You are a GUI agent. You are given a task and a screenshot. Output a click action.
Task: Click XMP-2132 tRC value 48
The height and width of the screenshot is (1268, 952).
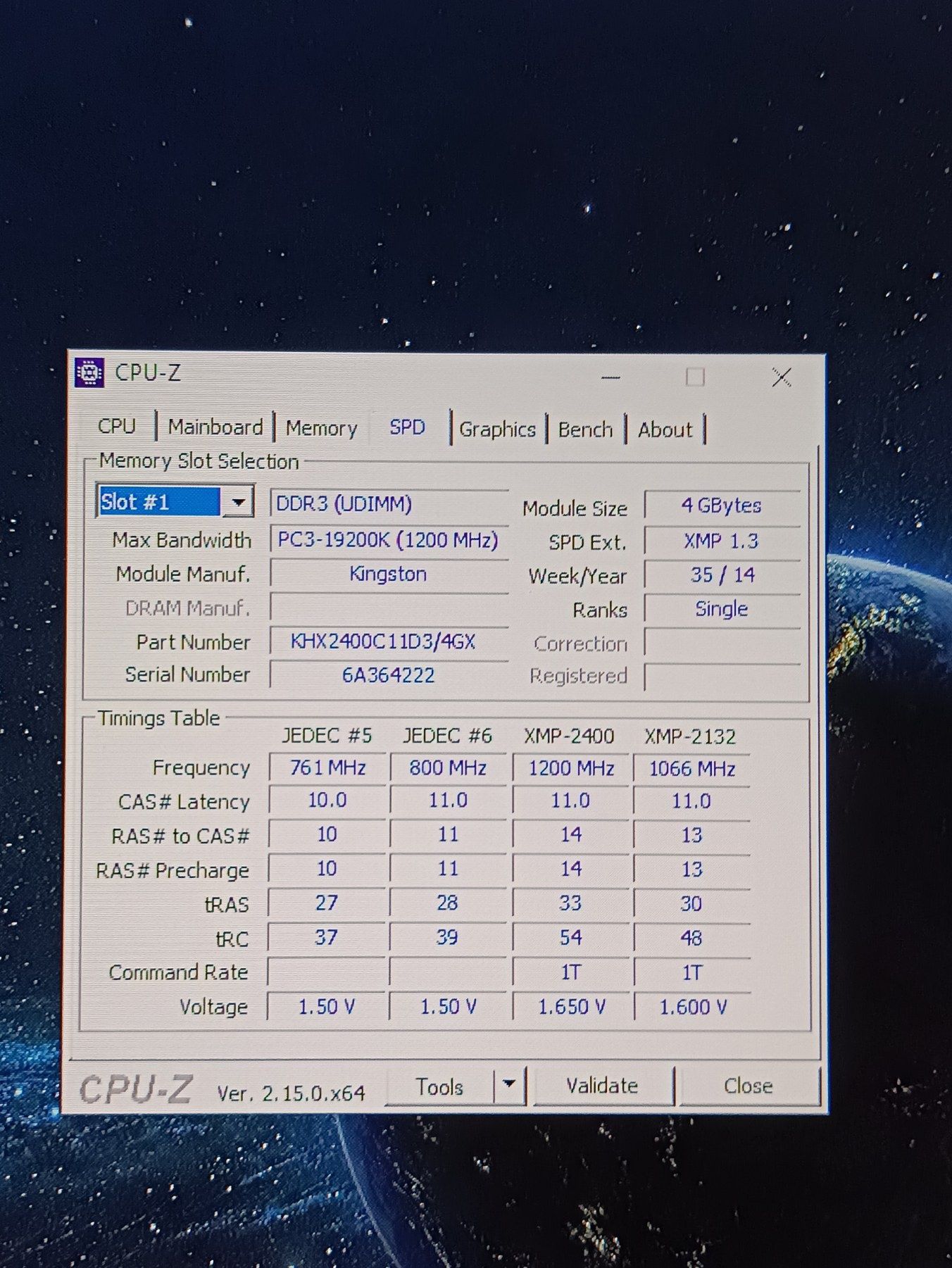[x=692, y=939]
